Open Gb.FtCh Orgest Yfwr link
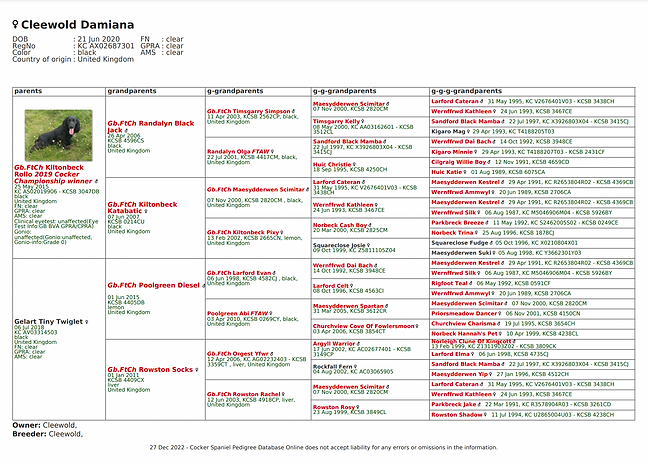 (238, 354)
